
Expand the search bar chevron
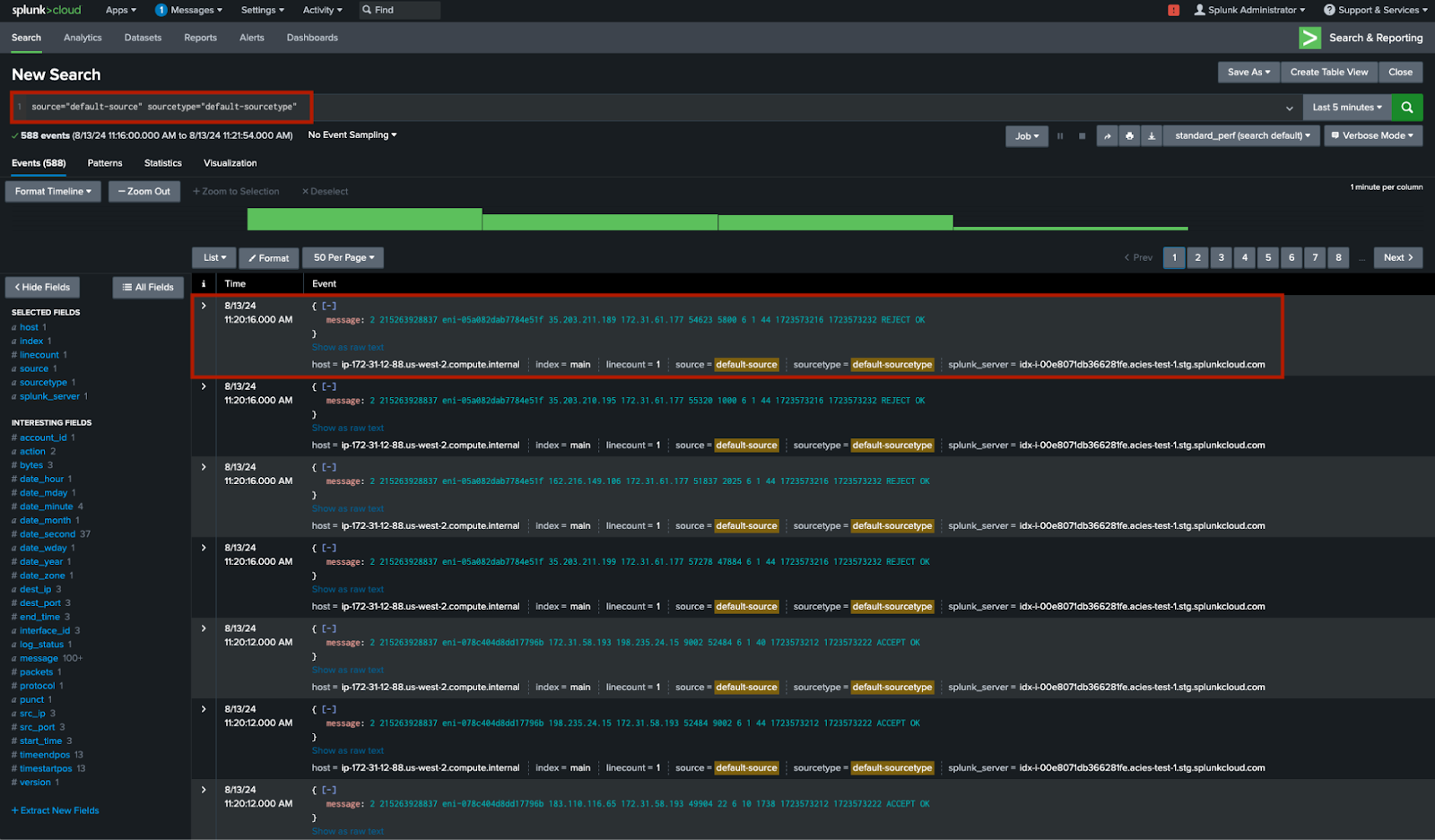[x=1290, y=108]
